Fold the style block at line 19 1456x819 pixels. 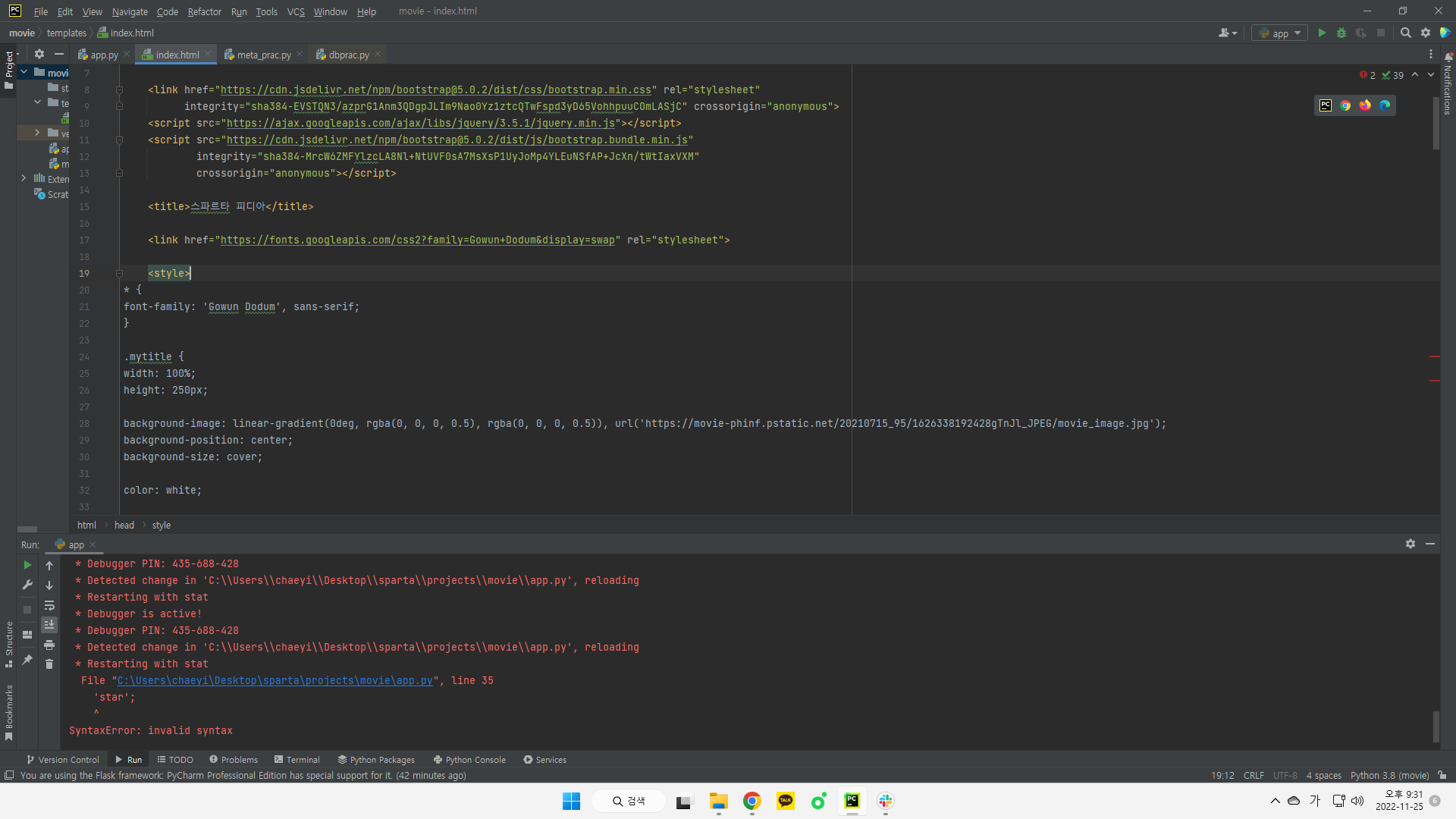coord(119,273)
